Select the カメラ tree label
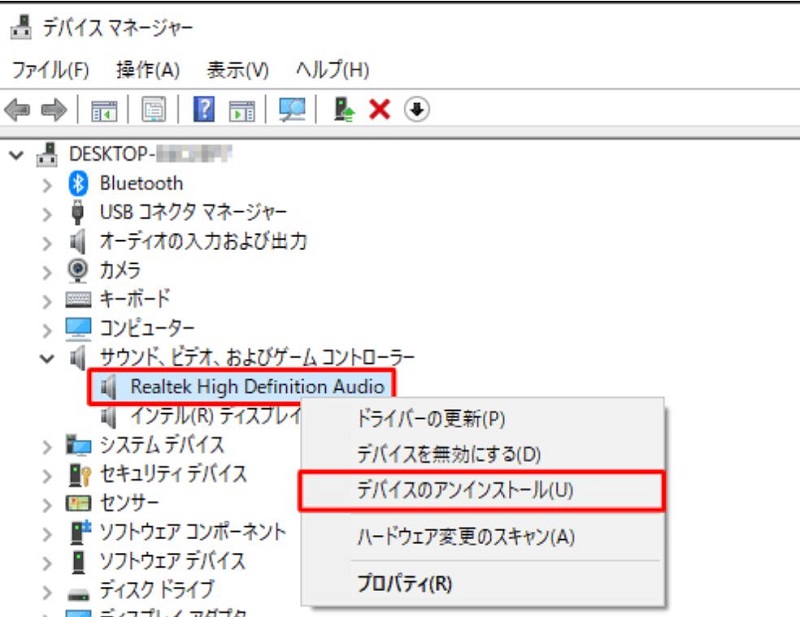This screenshot has height=617, width=800. tap(120, 270)
